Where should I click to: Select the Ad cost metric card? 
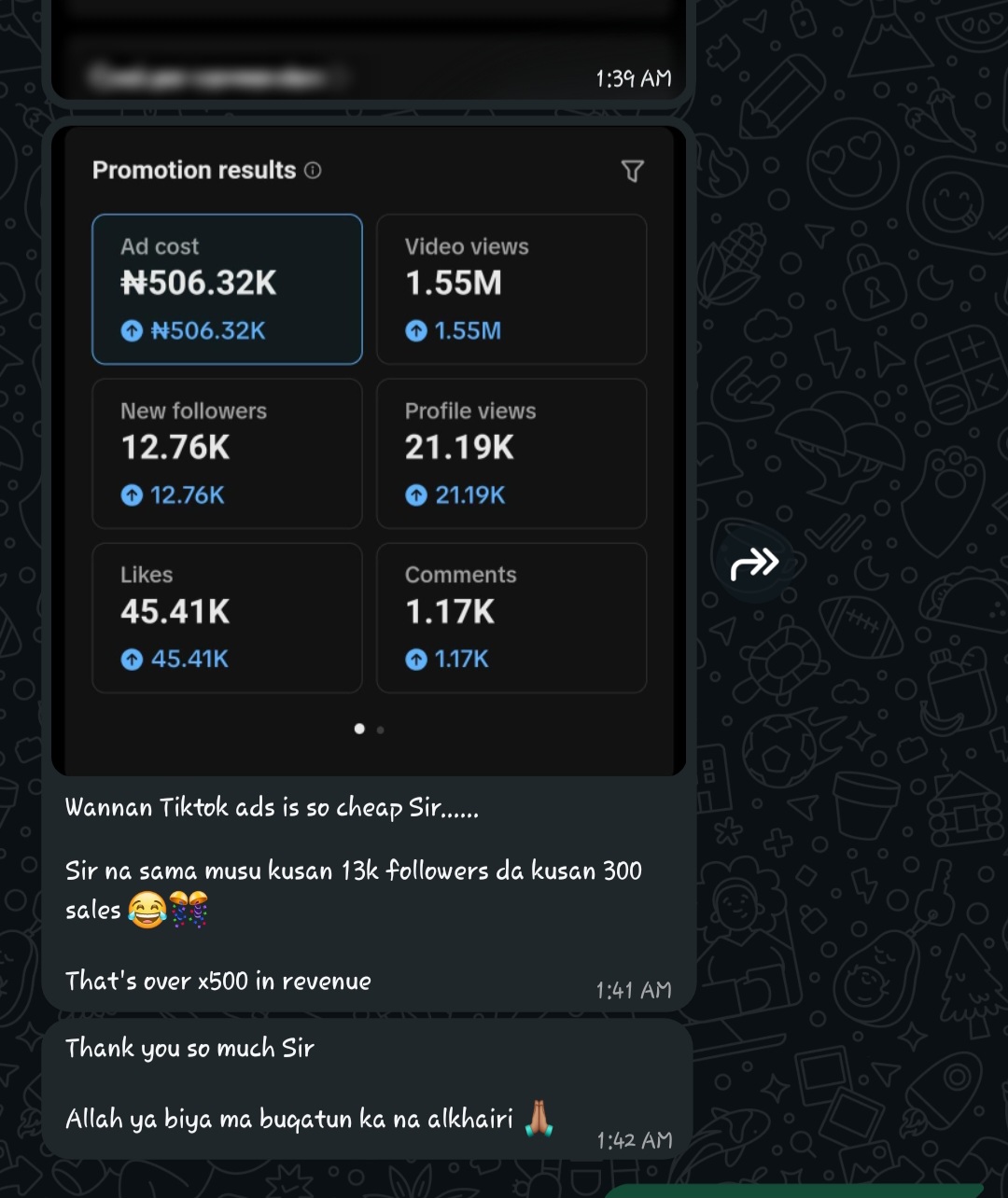pyautogui.click(x=227, y=289)
